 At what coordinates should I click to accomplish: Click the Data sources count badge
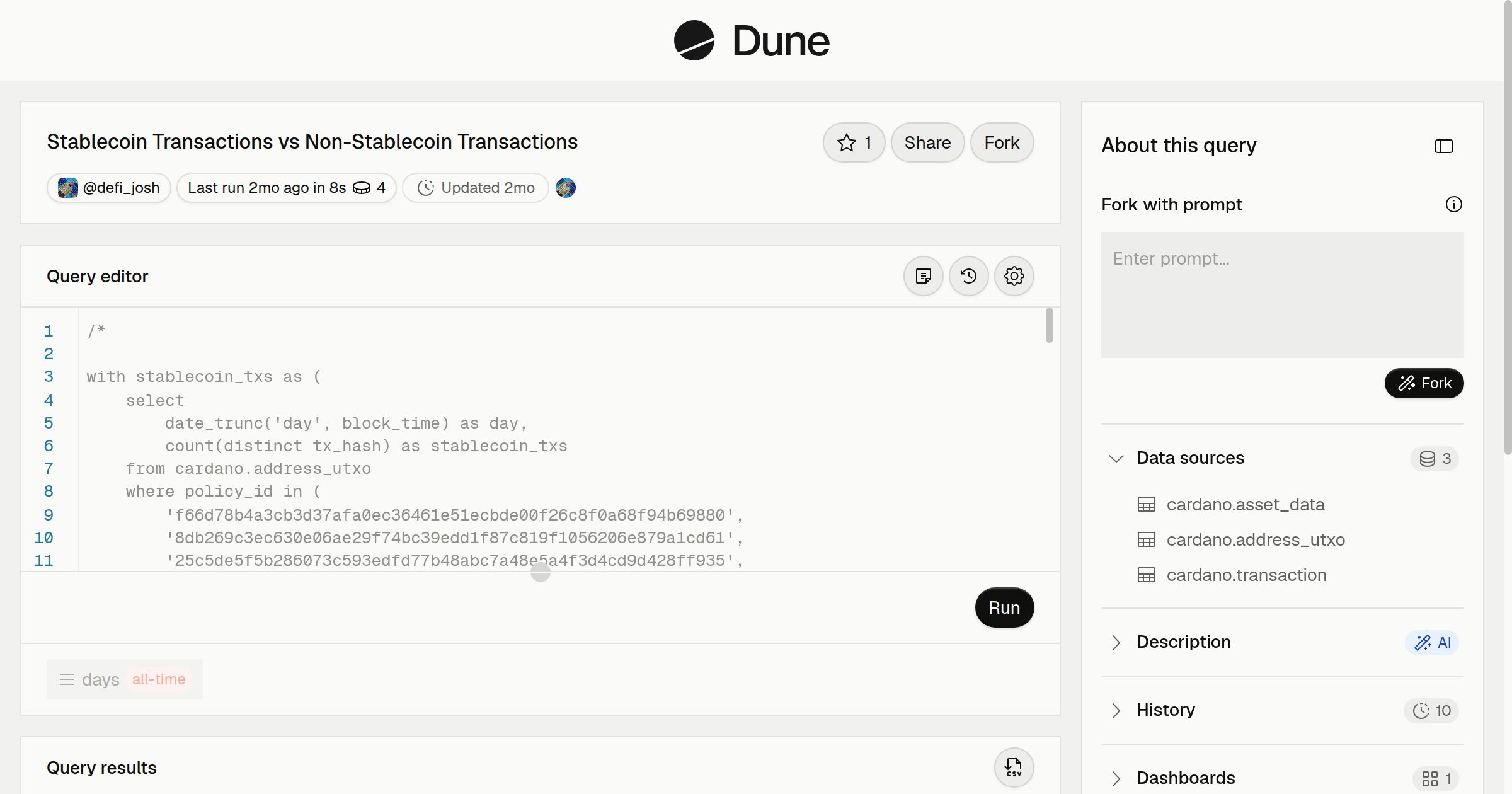[x=1435, y=459]
